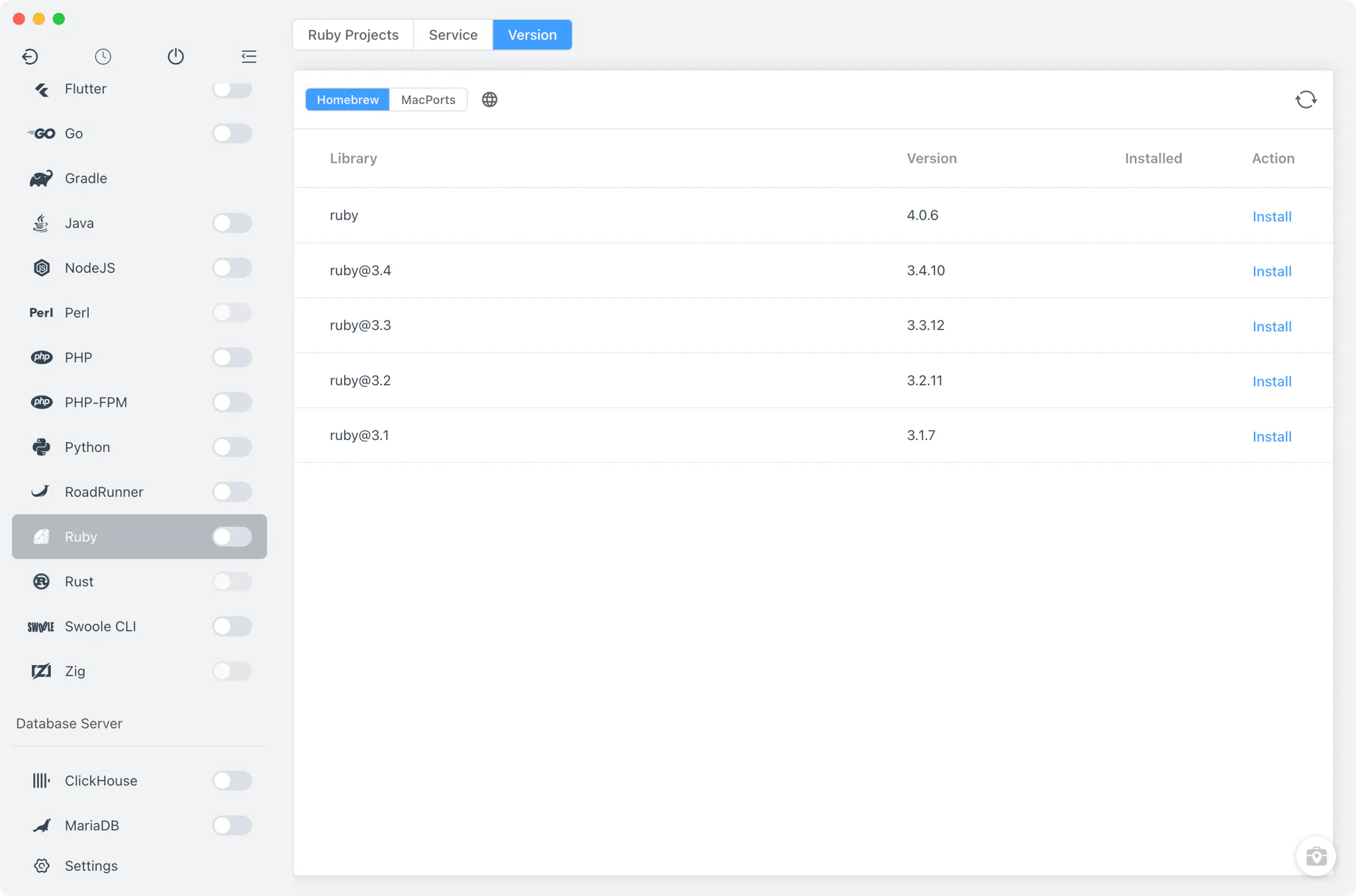Install ruby@3.2 version 3.2.11
The width and height of the screenshot is (1356, 896).
(x=1272, y=381)
